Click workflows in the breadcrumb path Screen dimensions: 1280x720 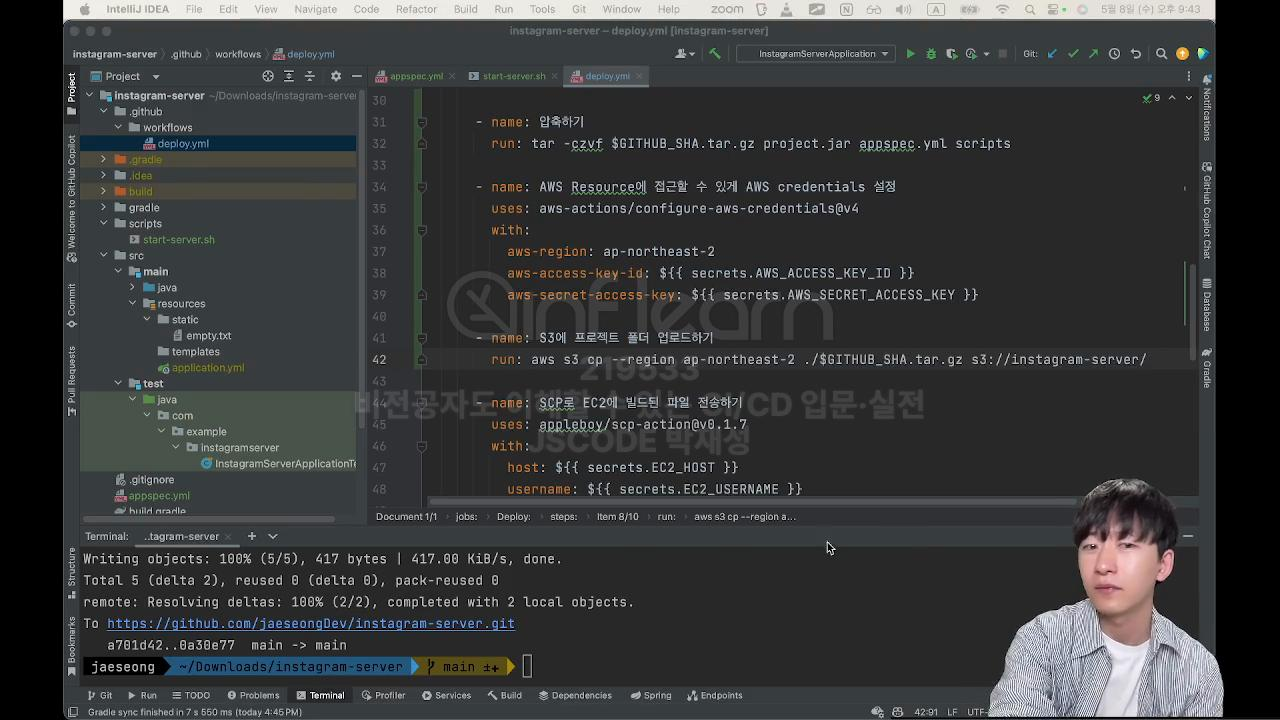coord(238,54)
